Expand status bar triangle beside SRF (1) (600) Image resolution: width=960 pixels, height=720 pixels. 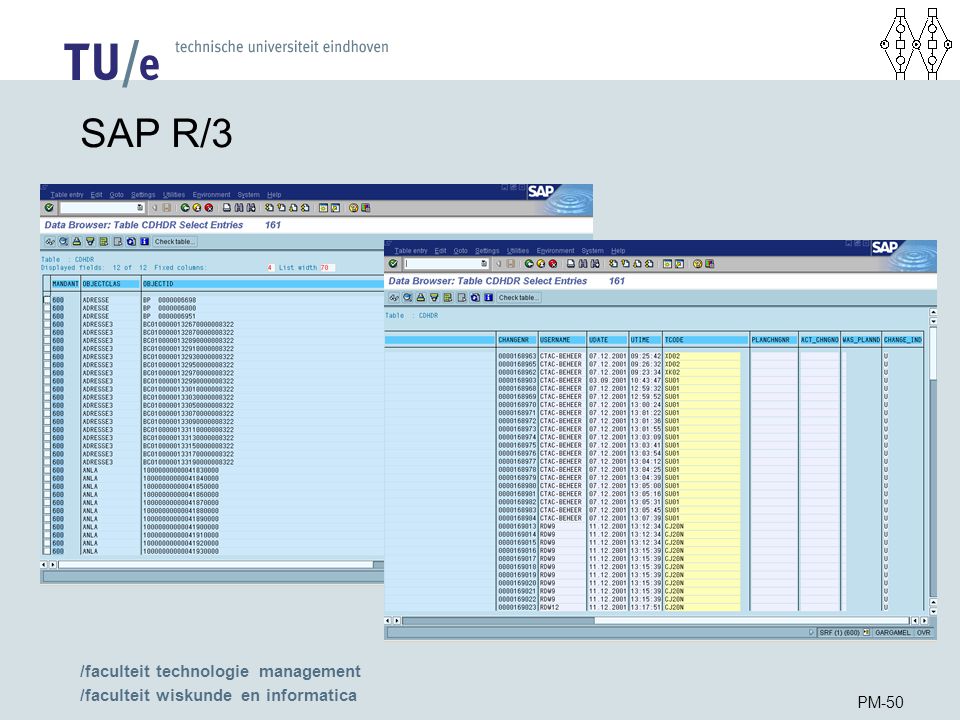[x=811, y=632]
